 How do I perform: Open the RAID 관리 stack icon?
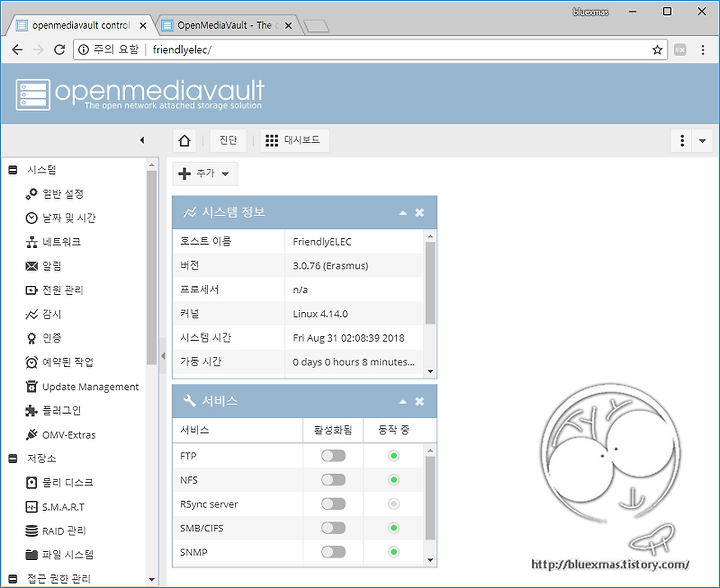pos(31,531)
